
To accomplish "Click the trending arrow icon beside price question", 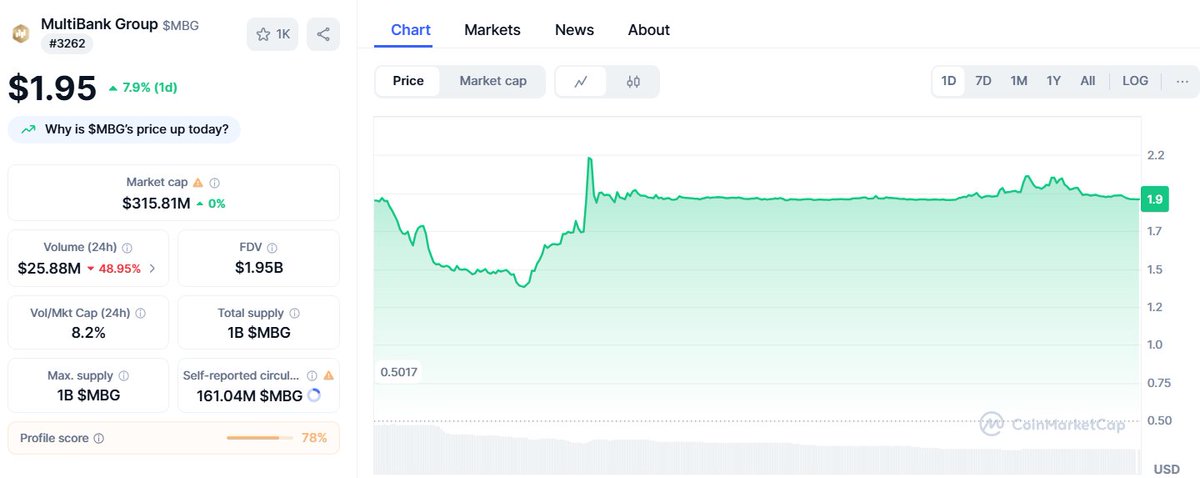I will click(28, 129).
